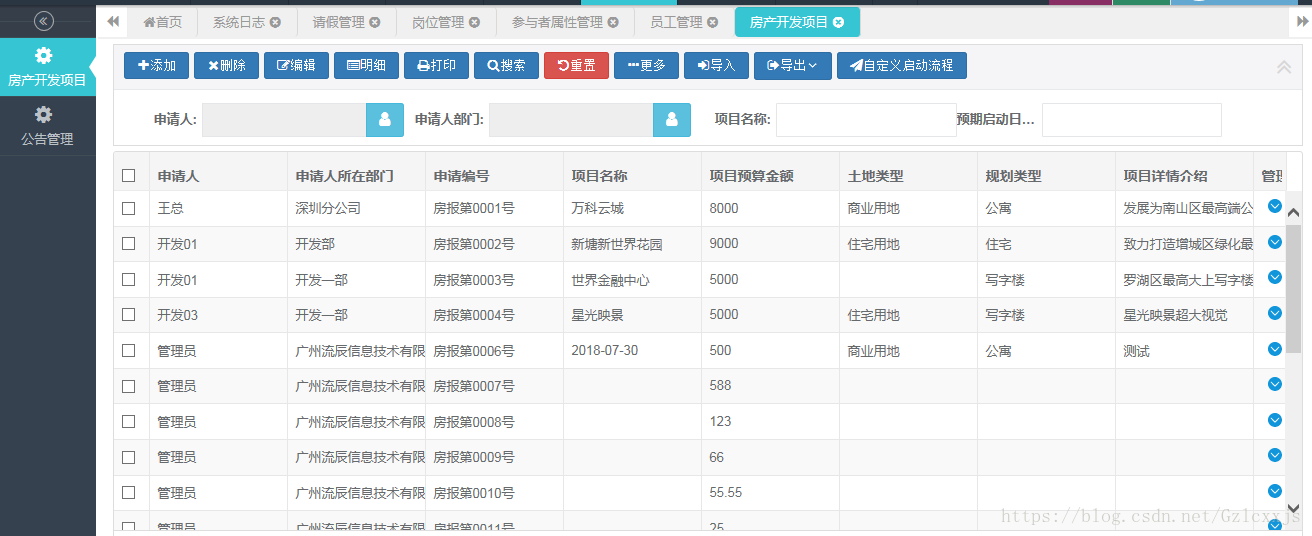Start 自定义启动流程
Image resolution: width=1312 pixels, height=536 pixels.
tap(902, 66)
